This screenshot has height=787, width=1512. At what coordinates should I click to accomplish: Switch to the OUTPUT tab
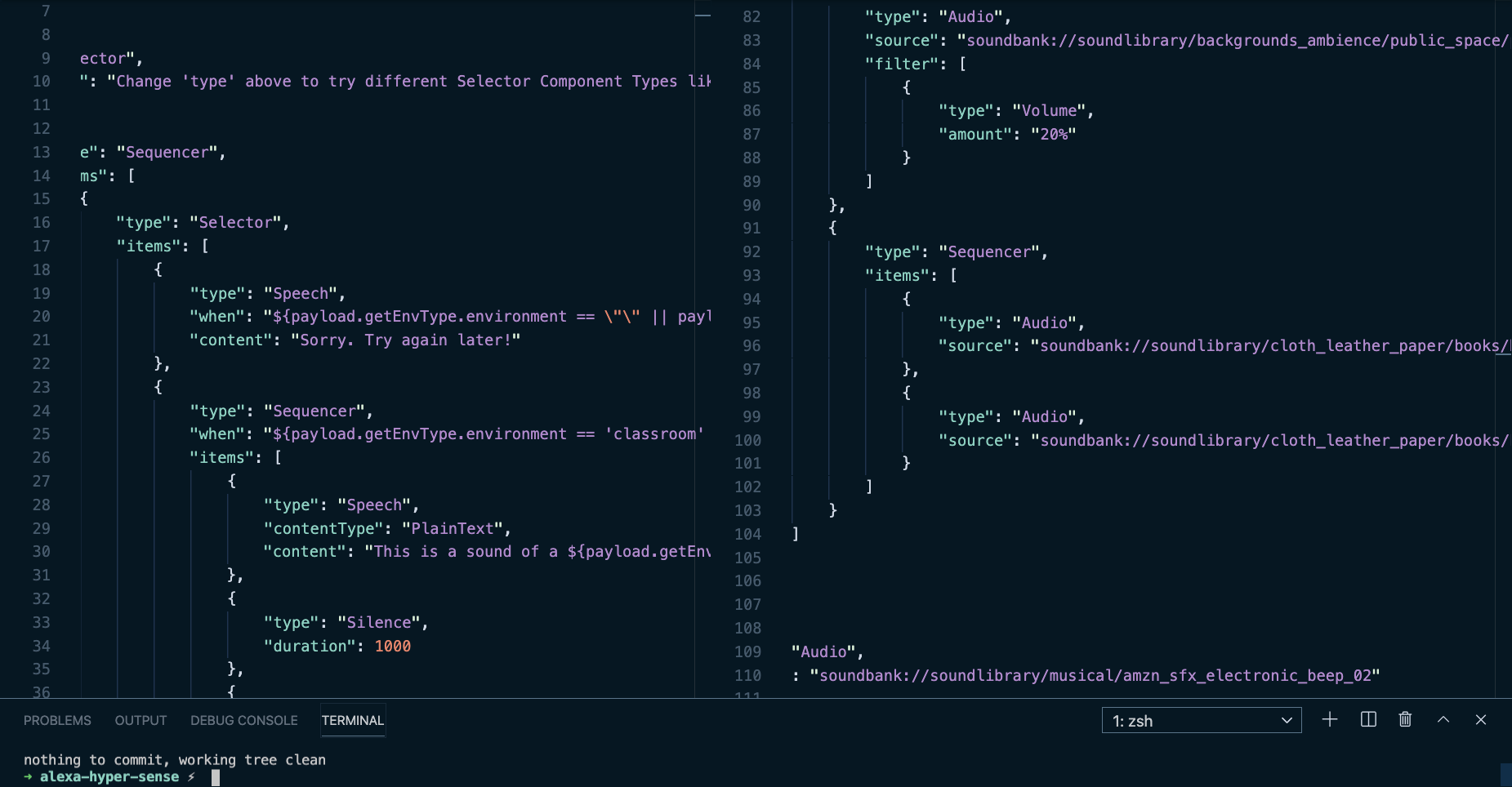tap(140, 720)
